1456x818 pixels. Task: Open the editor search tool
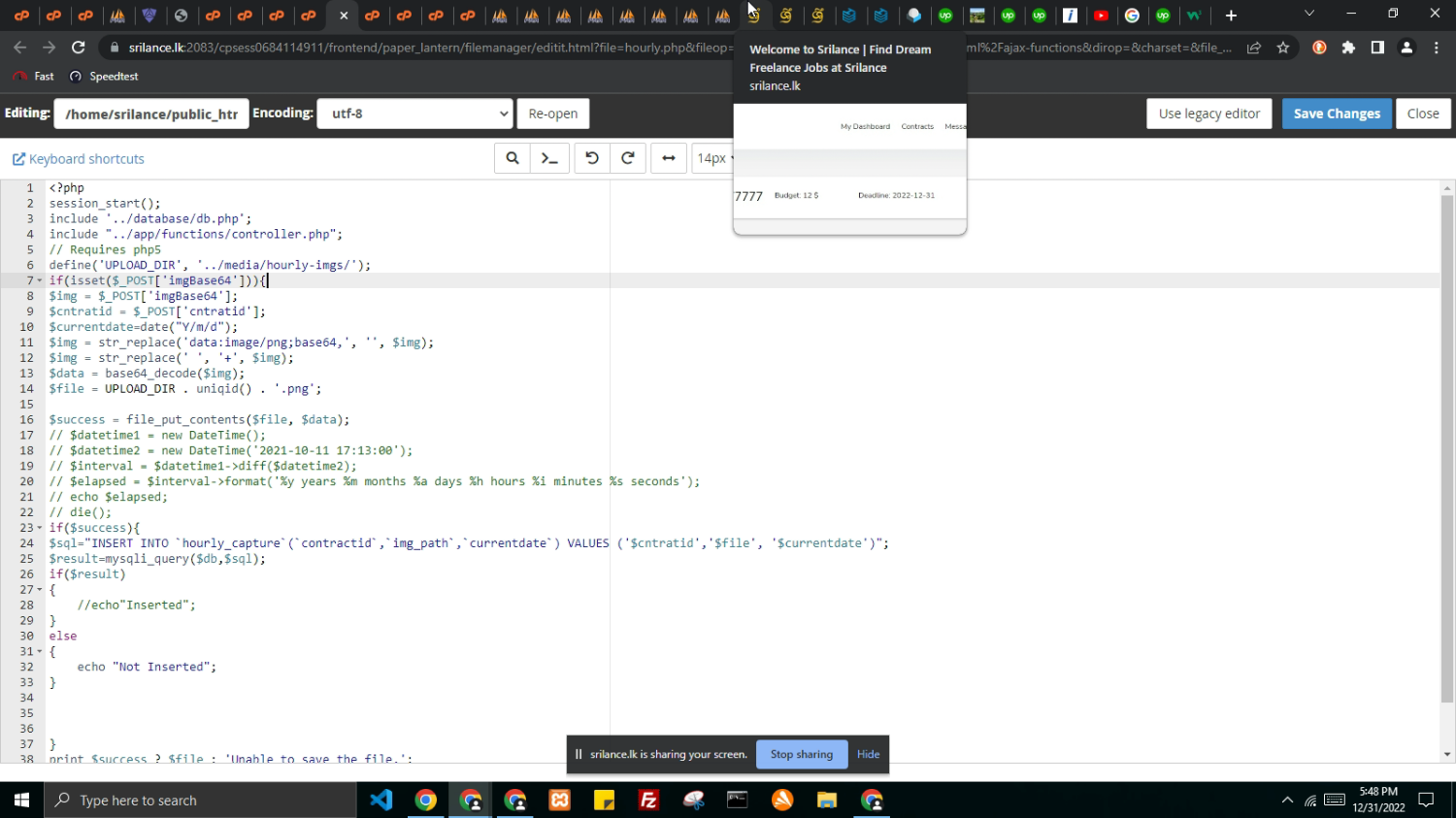point(513,158)
